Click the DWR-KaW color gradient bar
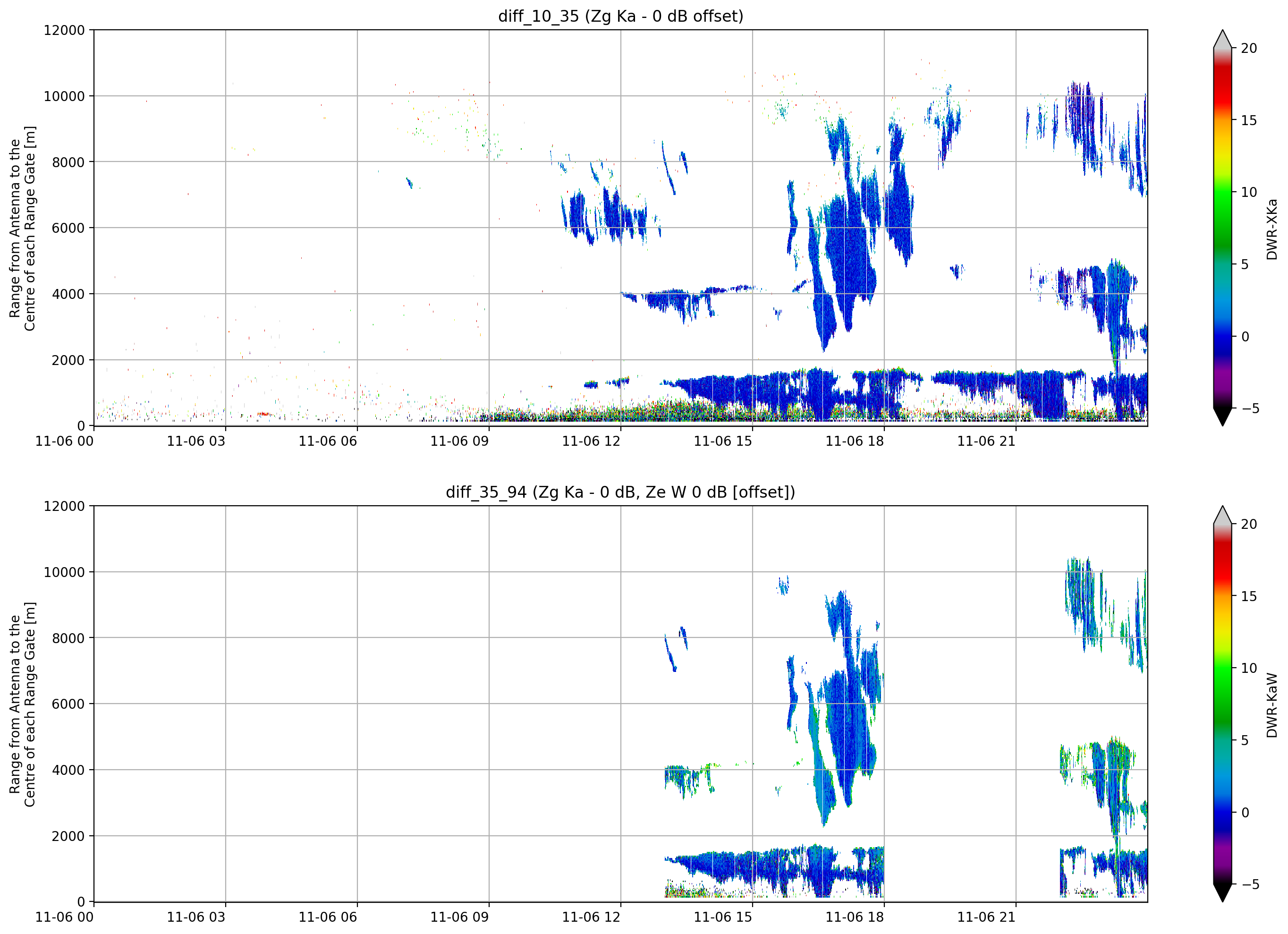The image size is (1288, 934). (x=1222, y=704)
